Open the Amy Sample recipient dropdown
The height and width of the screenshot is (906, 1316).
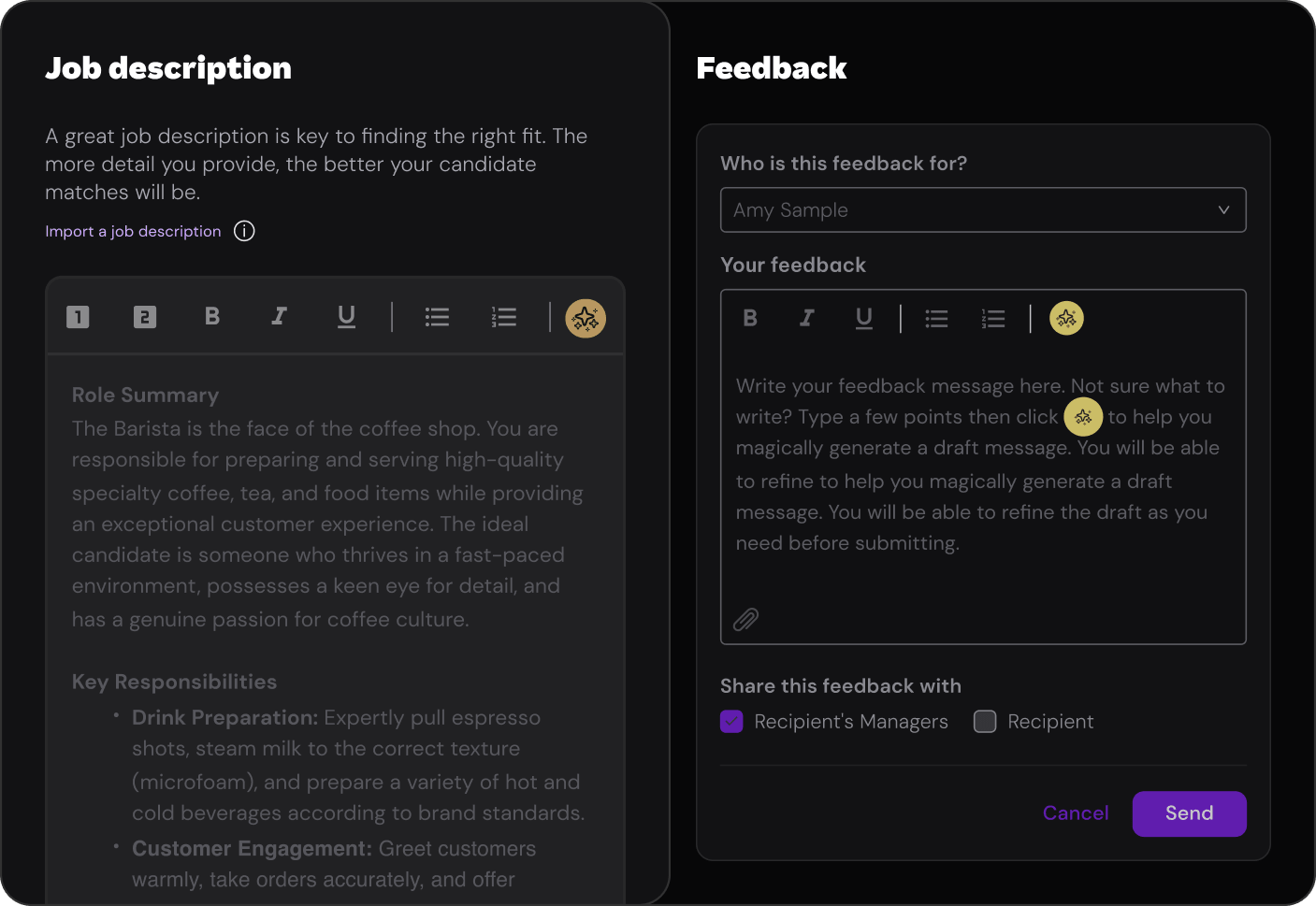(x=983, y=210)
